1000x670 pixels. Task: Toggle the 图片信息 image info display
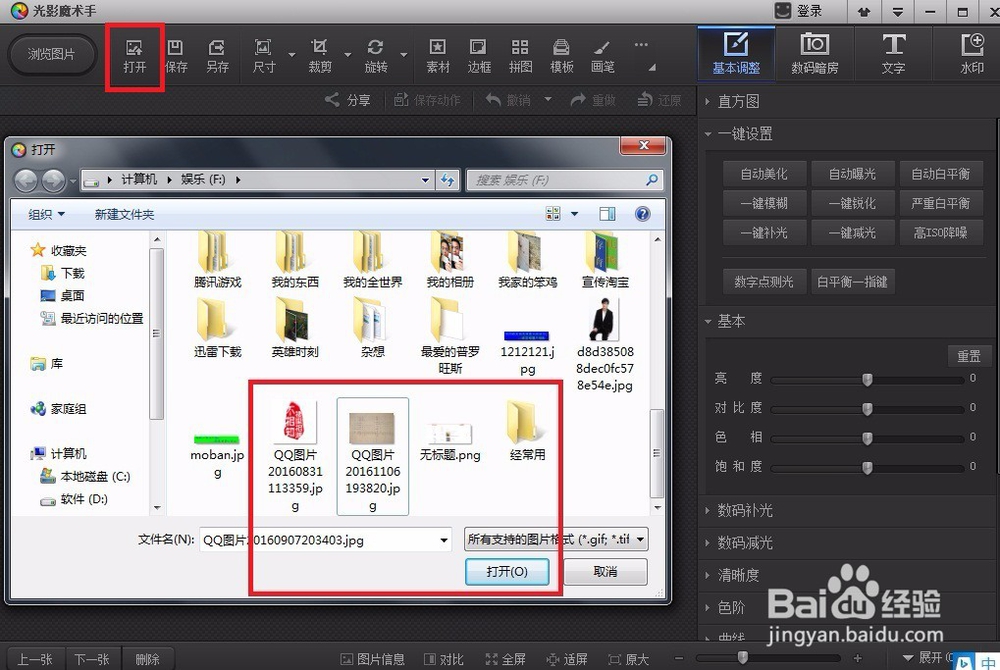[x=374, y=659]
